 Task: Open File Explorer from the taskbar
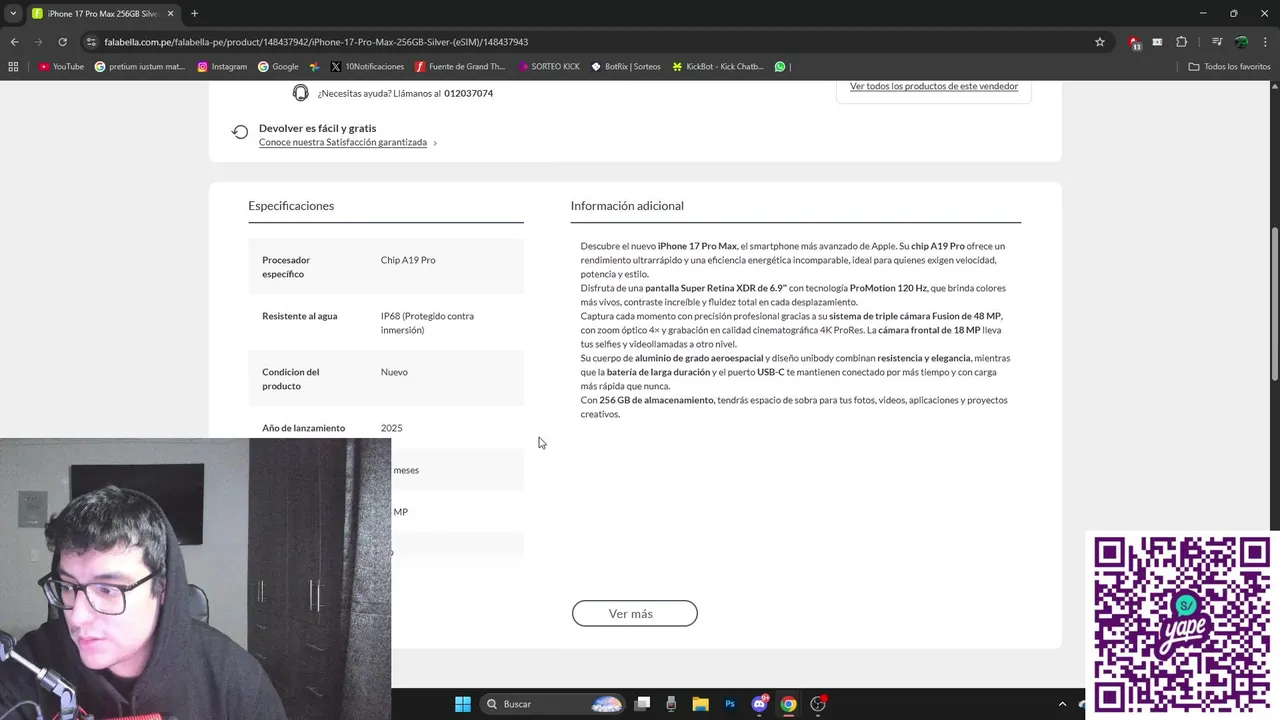[x=700, y=704]
